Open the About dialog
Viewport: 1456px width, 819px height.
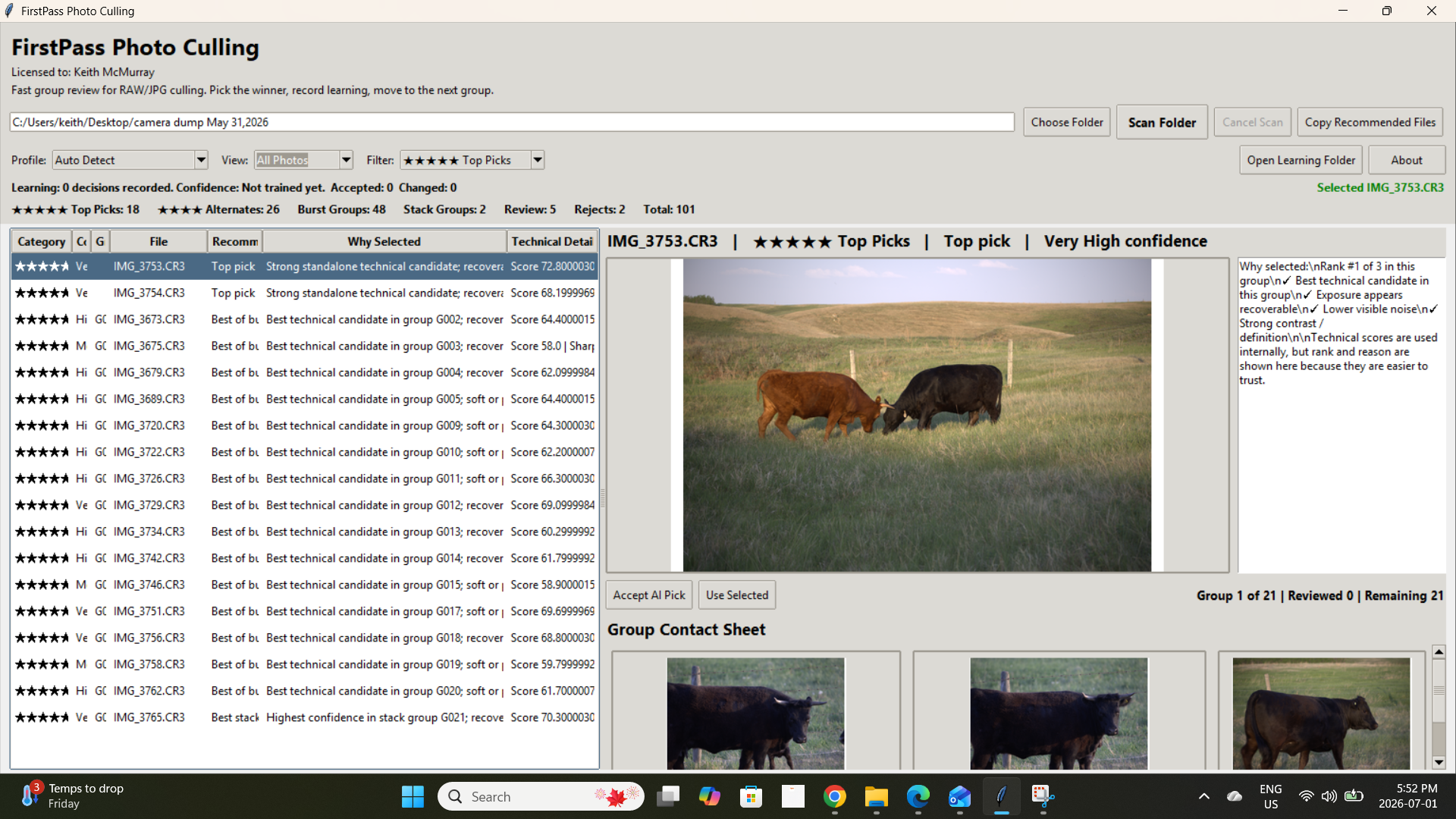1407,160
